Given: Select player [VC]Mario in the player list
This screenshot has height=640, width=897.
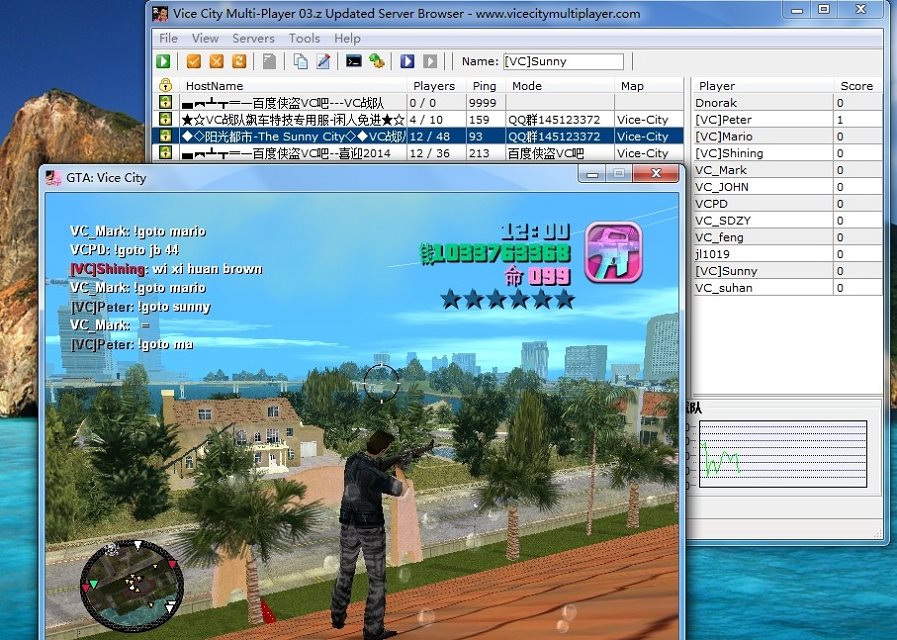Looking at the screenshot, I should point(787,136).
